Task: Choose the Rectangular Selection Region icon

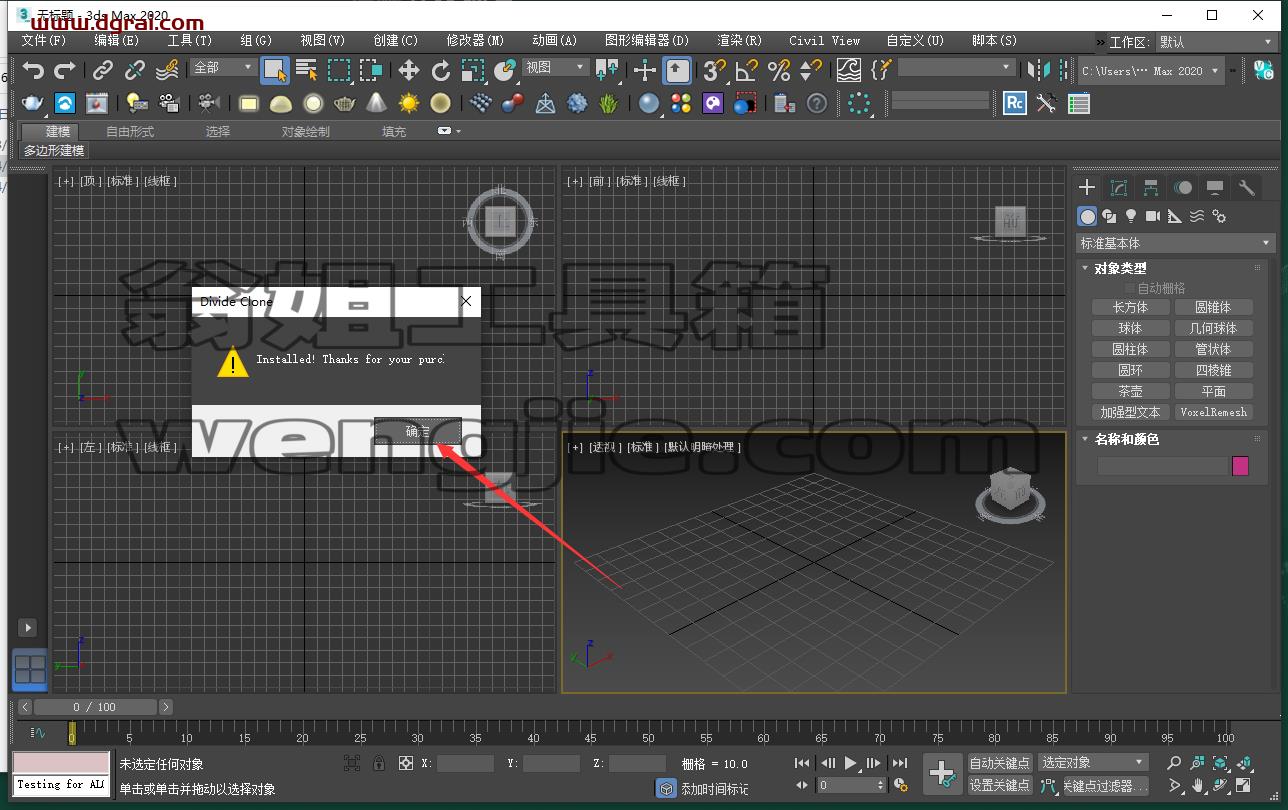Action: coord(339,70)
